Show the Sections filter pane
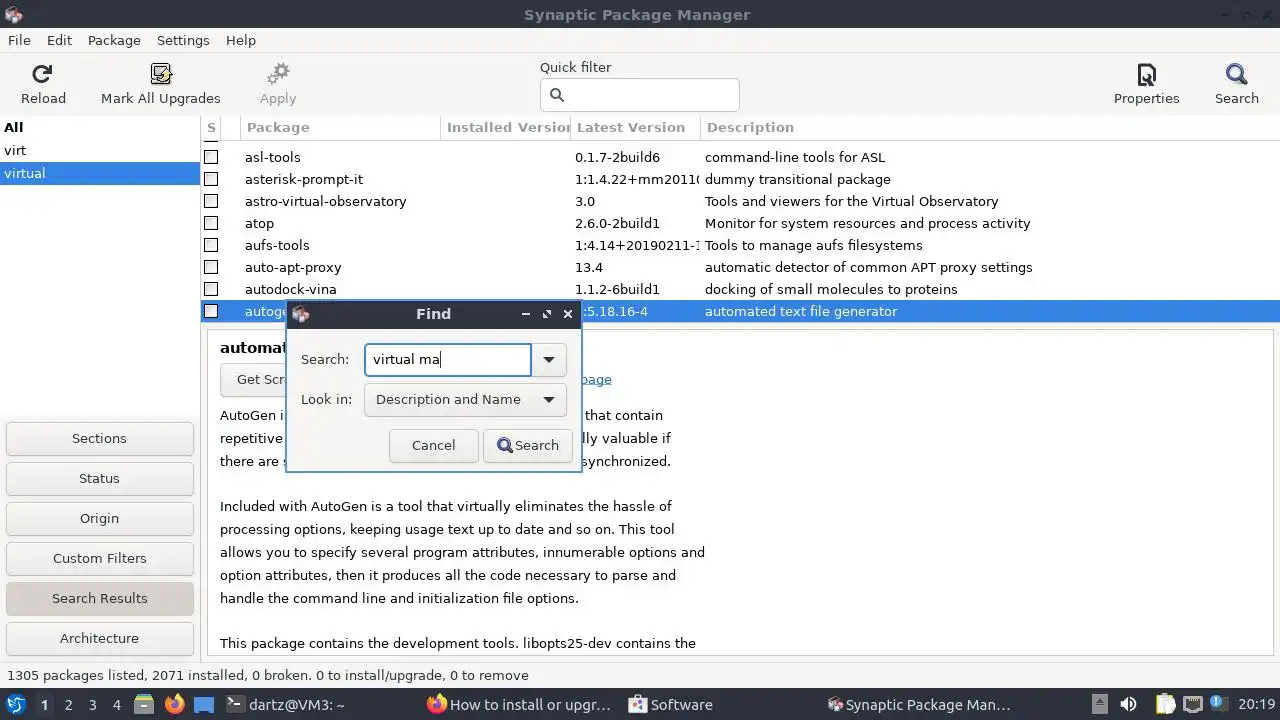 coord(99,438)
